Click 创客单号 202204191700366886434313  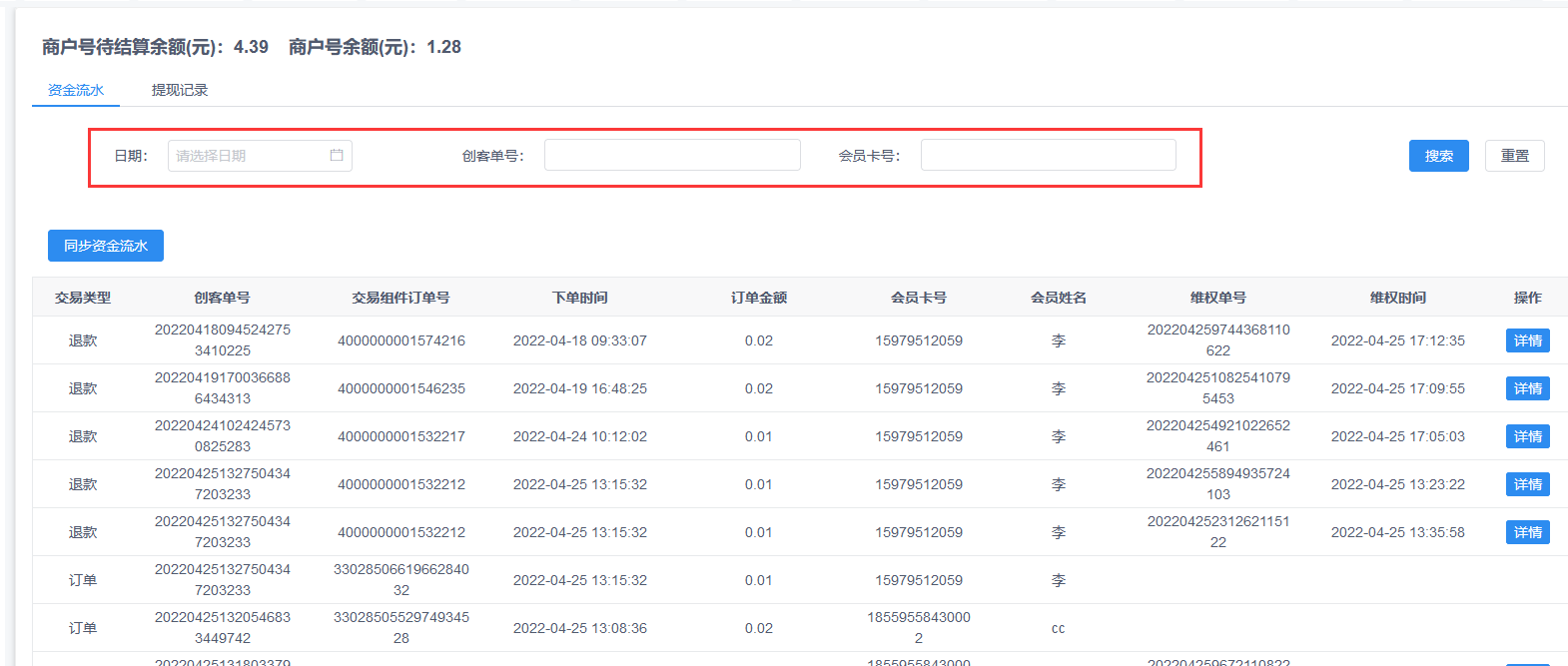coord(223,388)
